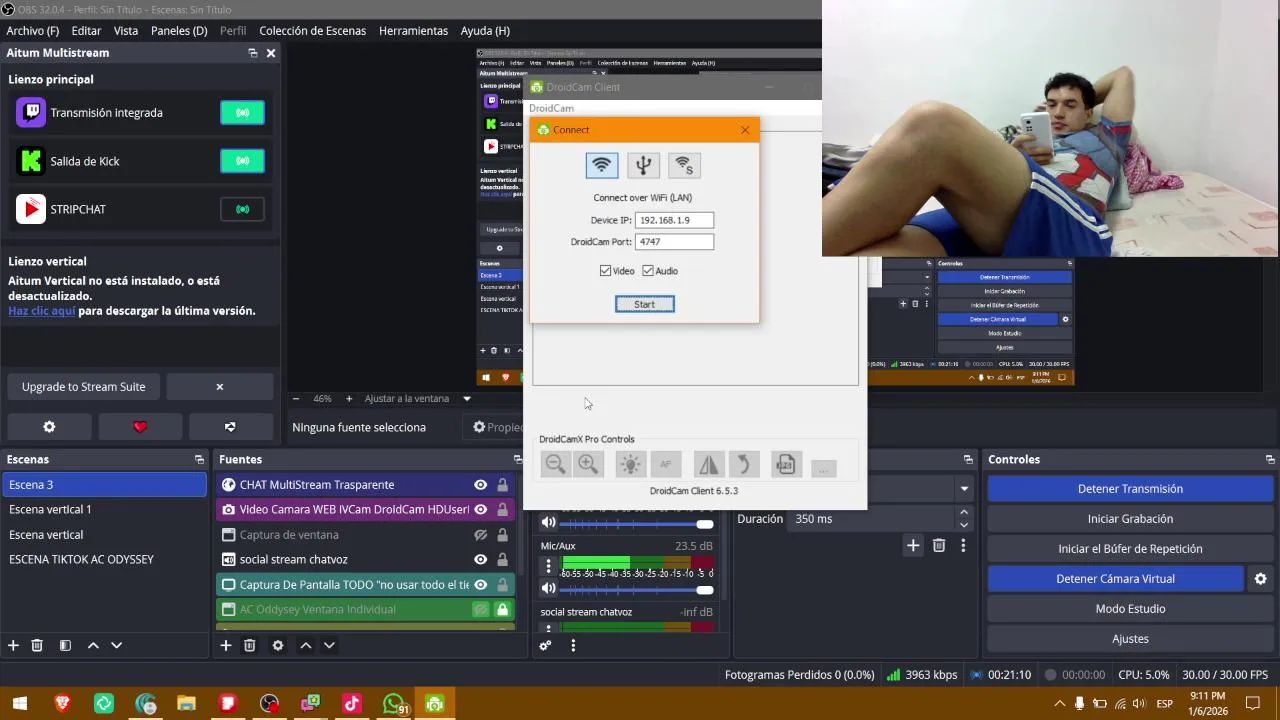1280x720 pixels.
Task: Delete selected scene with trash icon
Action: pos(37,646)
